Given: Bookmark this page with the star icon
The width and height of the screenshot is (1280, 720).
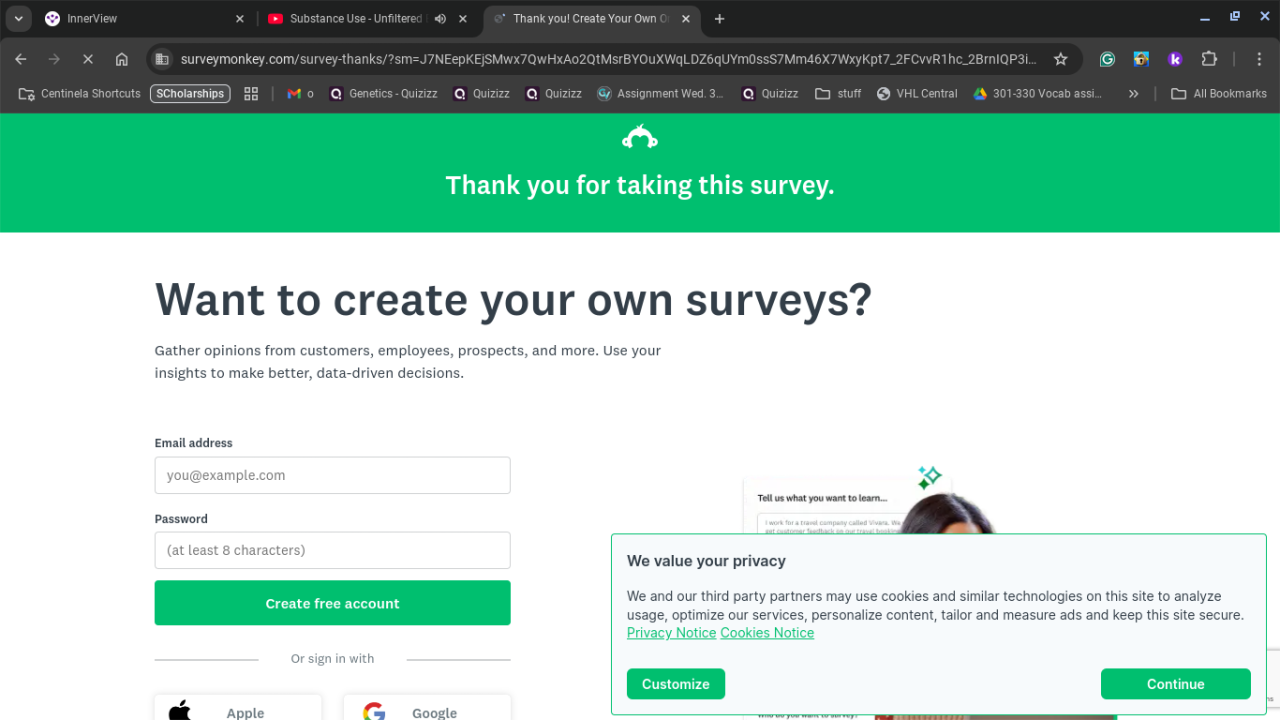Looking at the screenshot, I should click(1060, 59).
